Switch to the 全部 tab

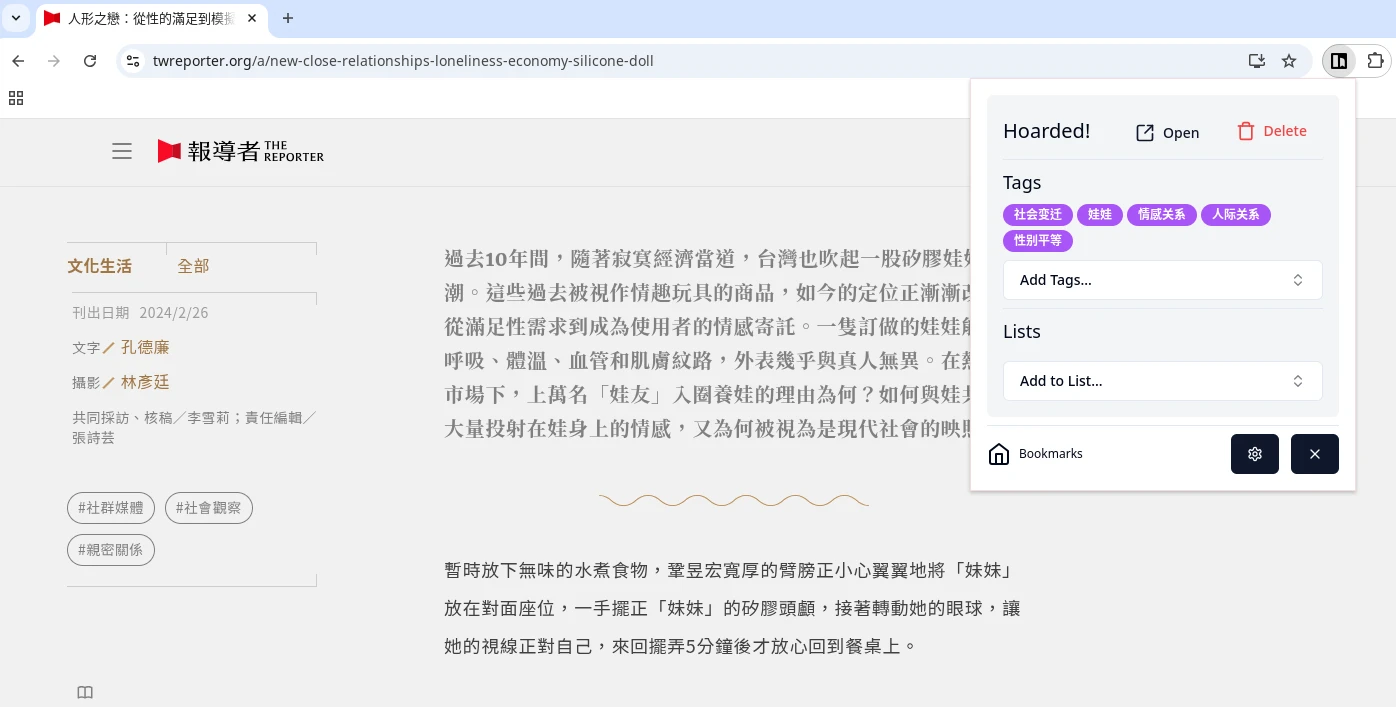[x=193, y=266]
